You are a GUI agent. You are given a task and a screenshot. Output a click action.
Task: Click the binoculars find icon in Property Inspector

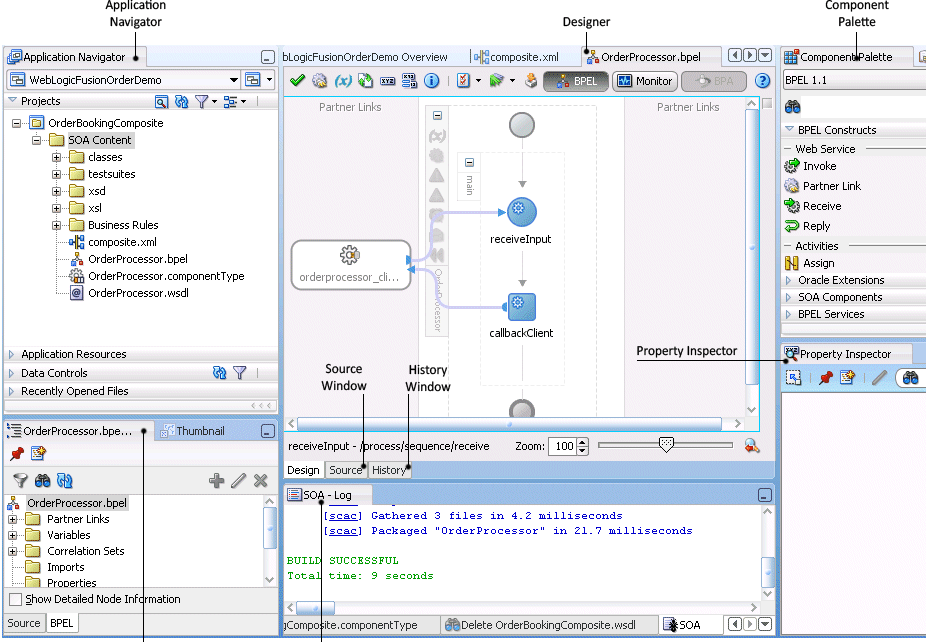coord(910,377)
